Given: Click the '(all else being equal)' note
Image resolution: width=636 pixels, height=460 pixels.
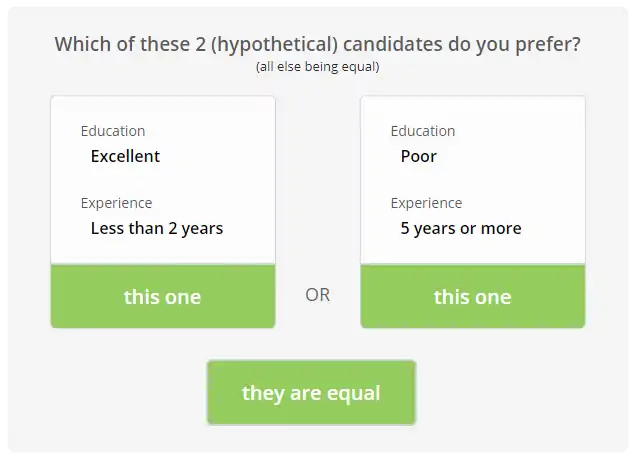Looking at the screenshot, I should 317,67.
